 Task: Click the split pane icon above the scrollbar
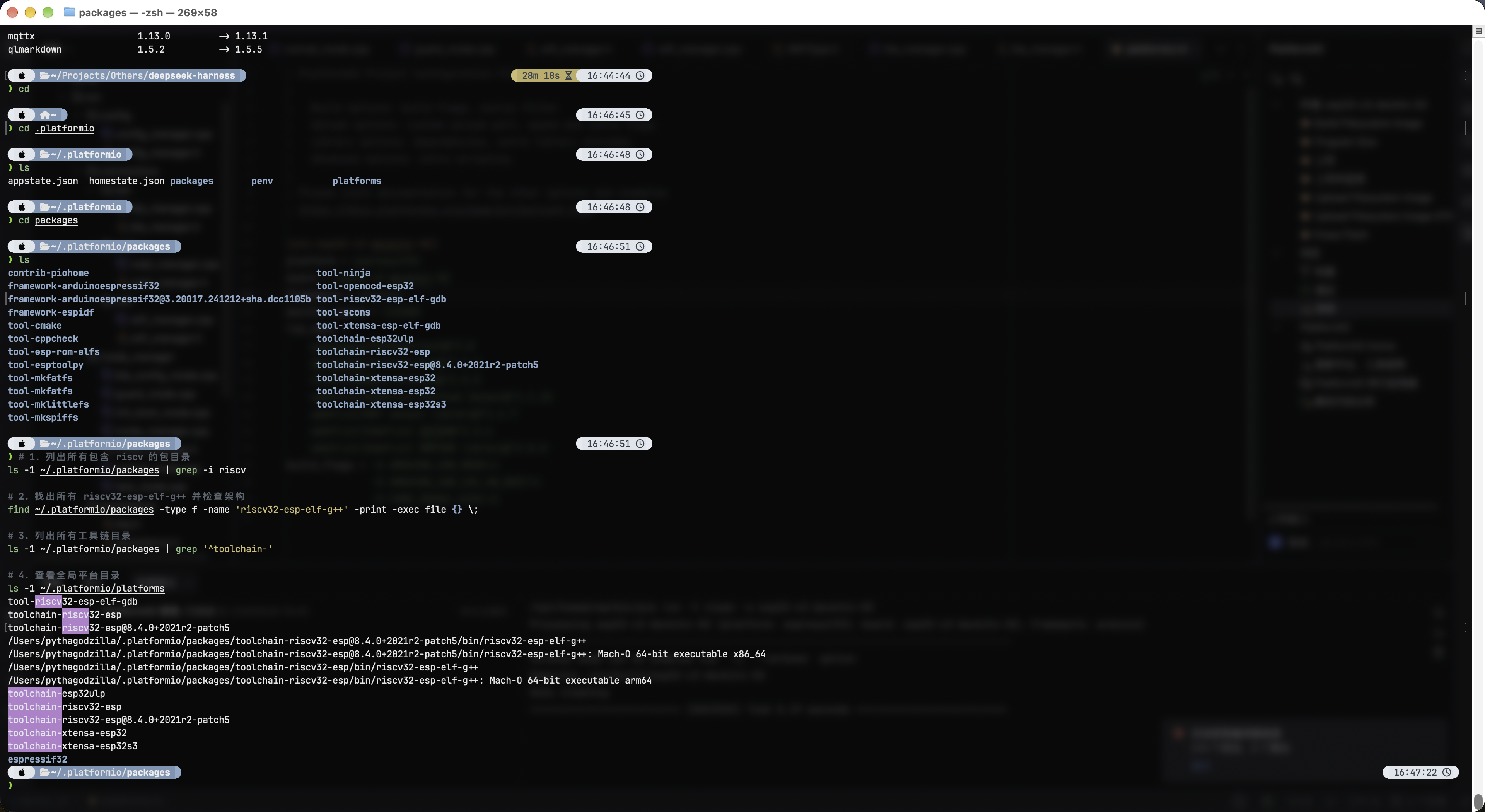pyautogui.click(x=1478, y=31)
